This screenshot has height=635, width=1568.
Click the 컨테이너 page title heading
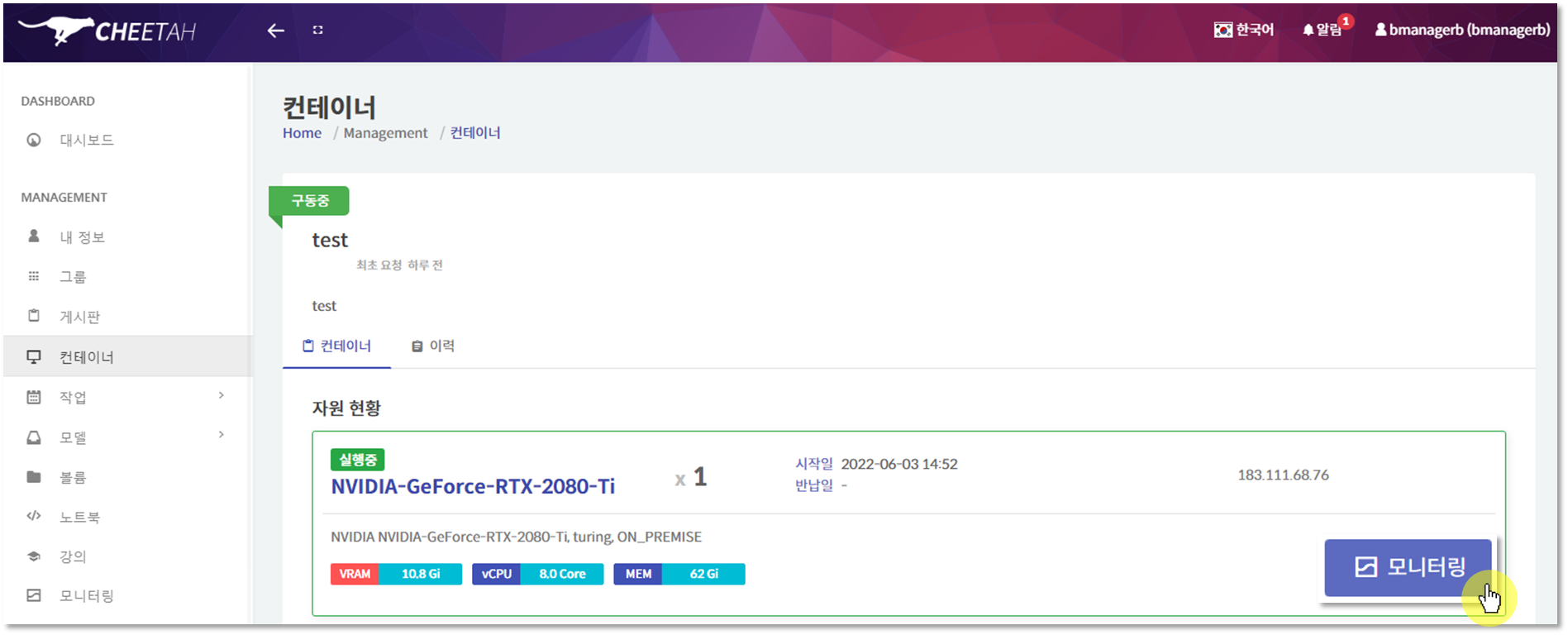tap(329, 107)
